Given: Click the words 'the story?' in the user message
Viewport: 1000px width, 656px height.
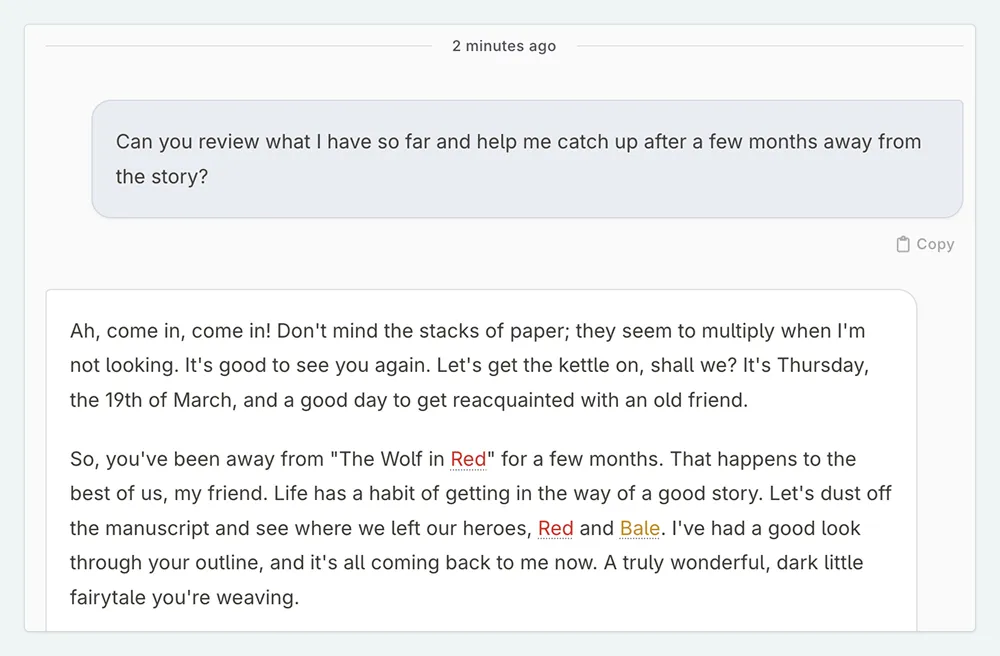Looking at the screenshot, I should tap(162, 177).
